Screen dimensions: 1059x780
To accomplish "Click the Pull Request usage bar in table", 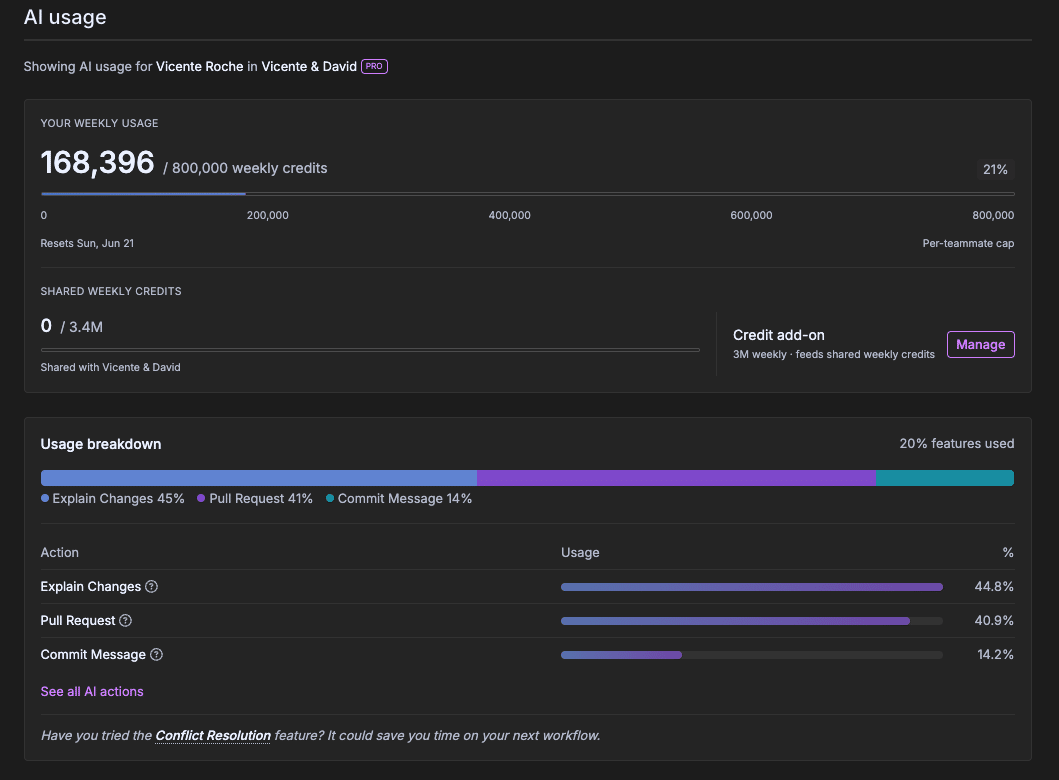I will pyautogui.click(x=752, y=621).
